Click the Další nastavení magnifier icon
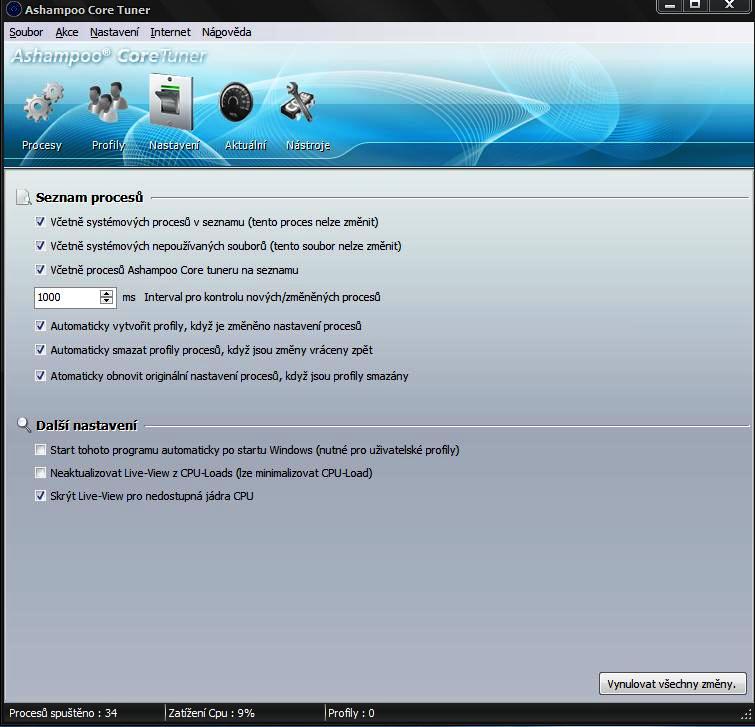Screen dimensions: 755x727 pos(24,425)
